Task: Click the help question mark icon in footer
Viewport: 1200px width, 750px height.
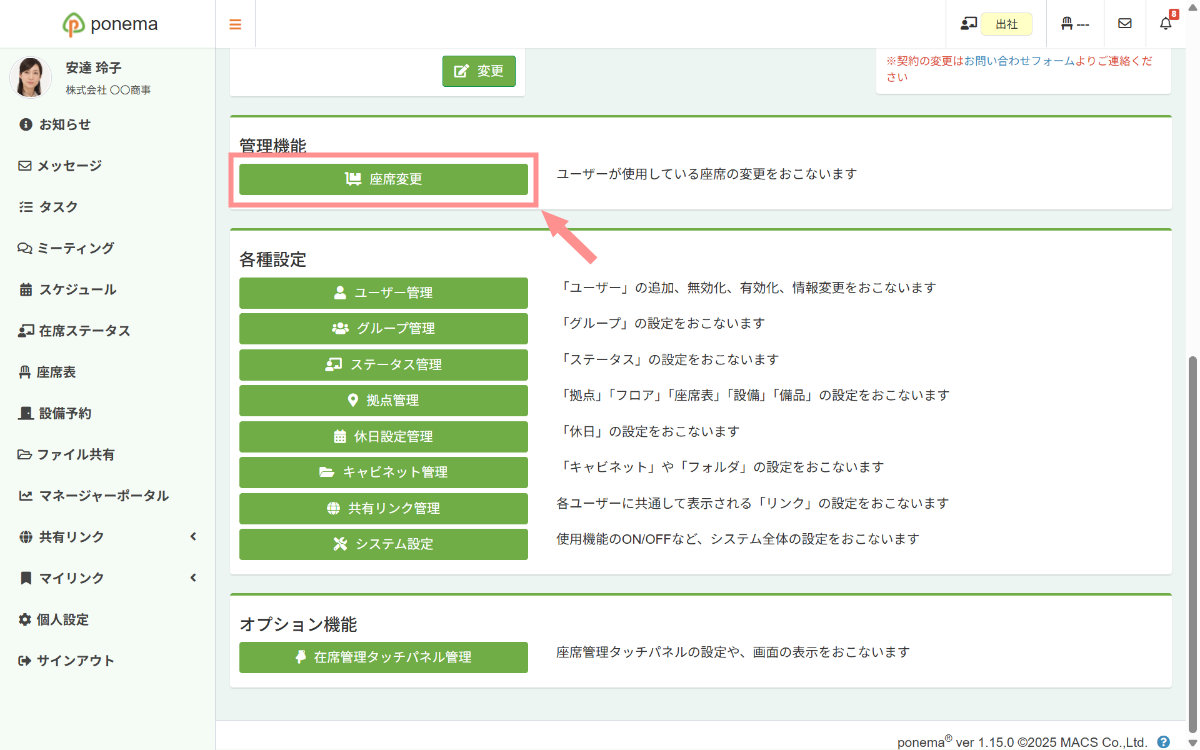Action: pos(1164,742)
